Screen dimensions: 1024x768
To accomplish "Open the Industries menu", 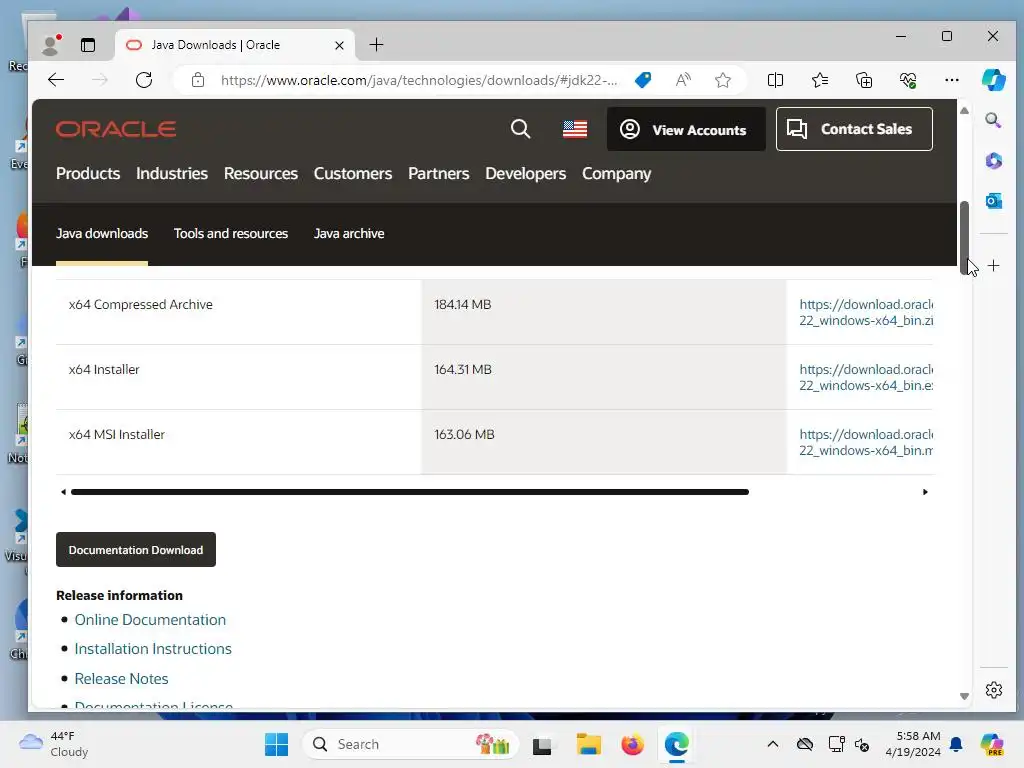I will pyautogui.click(x=172, y=174).
